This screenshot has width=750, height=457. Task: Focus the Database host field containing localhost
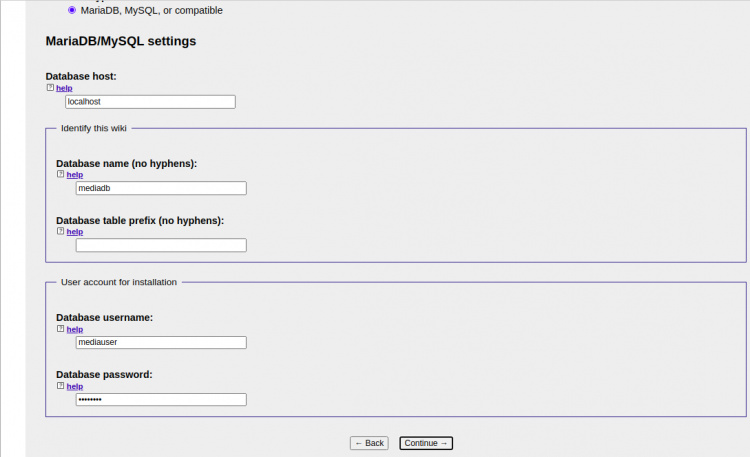click(x=150, y=101)
